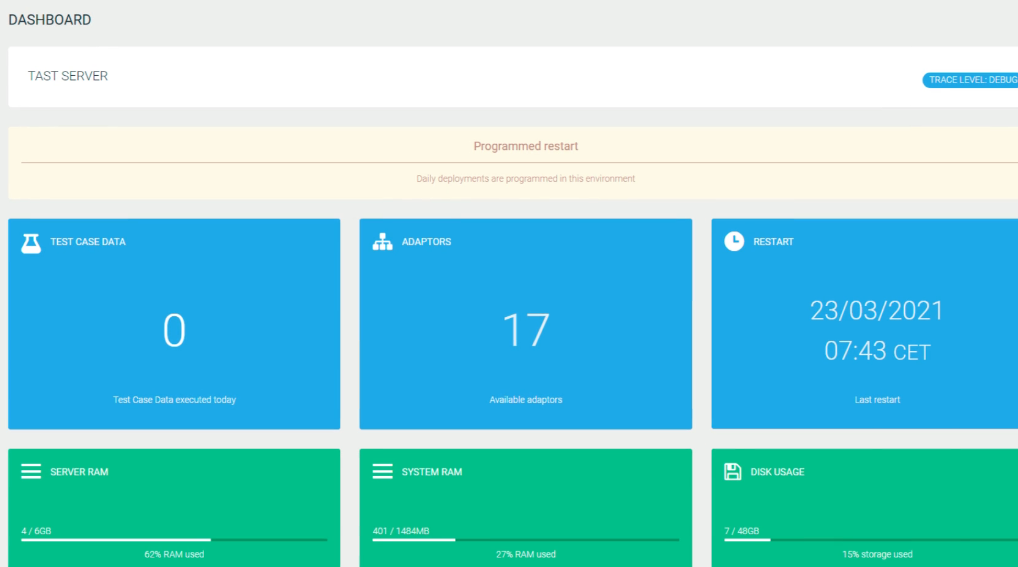Click the Server RAM usage progress bar
The image size is (1018, 567).
174,540
